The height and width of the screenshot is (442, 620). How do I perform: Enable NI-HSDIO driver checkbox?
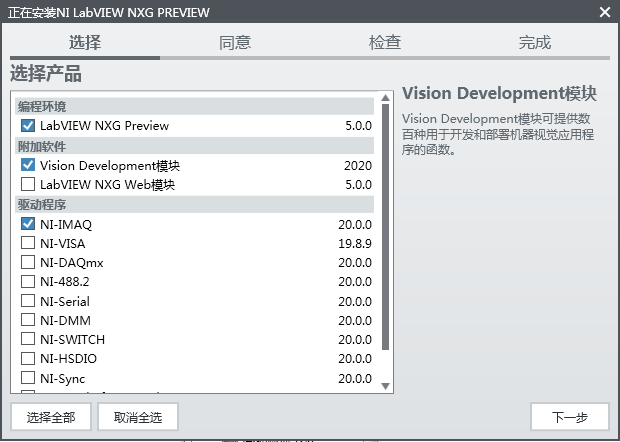28,359
